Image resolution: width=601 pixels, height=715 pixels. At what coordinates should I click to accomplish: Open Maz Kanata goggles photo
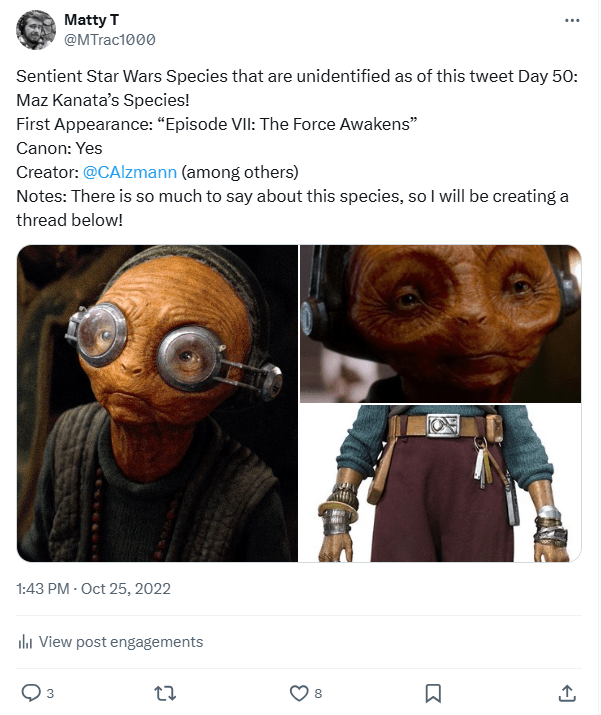(x=157, y=403)
